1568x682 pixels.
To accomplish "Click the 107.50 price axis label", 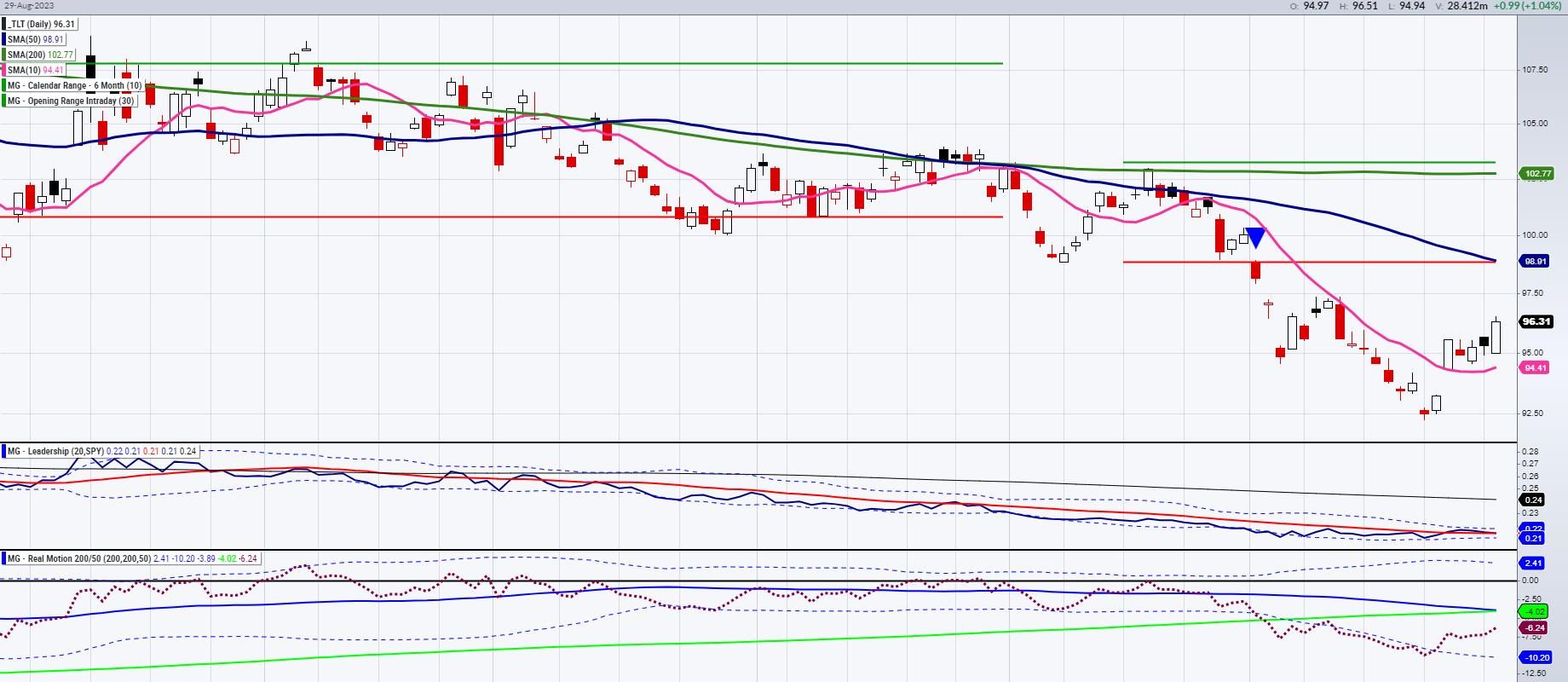I will coord(1535,69).
